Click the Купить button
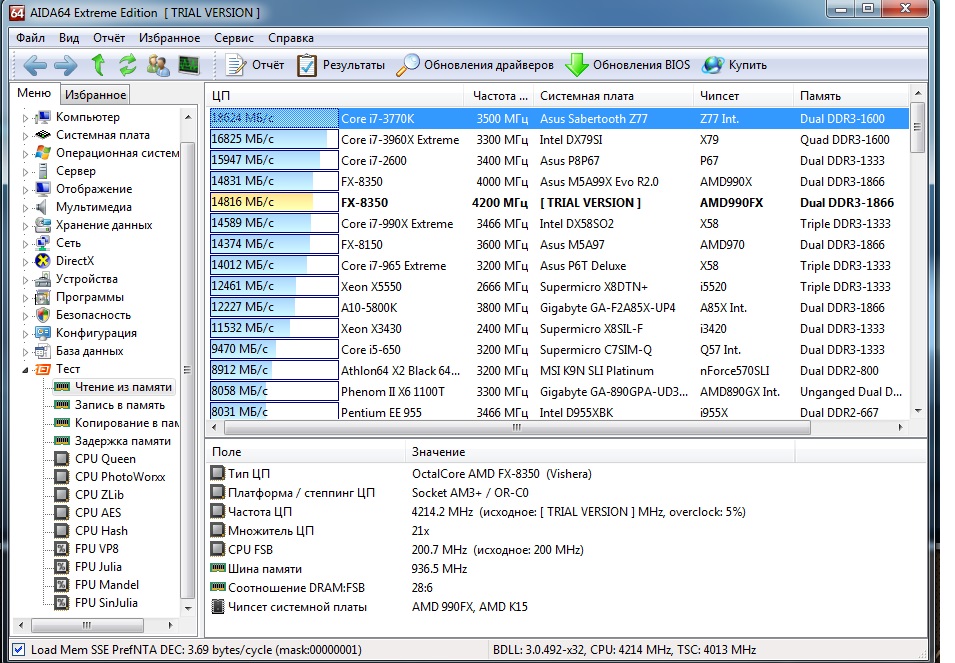Screen dimensions: 955x663 [735, 65]
